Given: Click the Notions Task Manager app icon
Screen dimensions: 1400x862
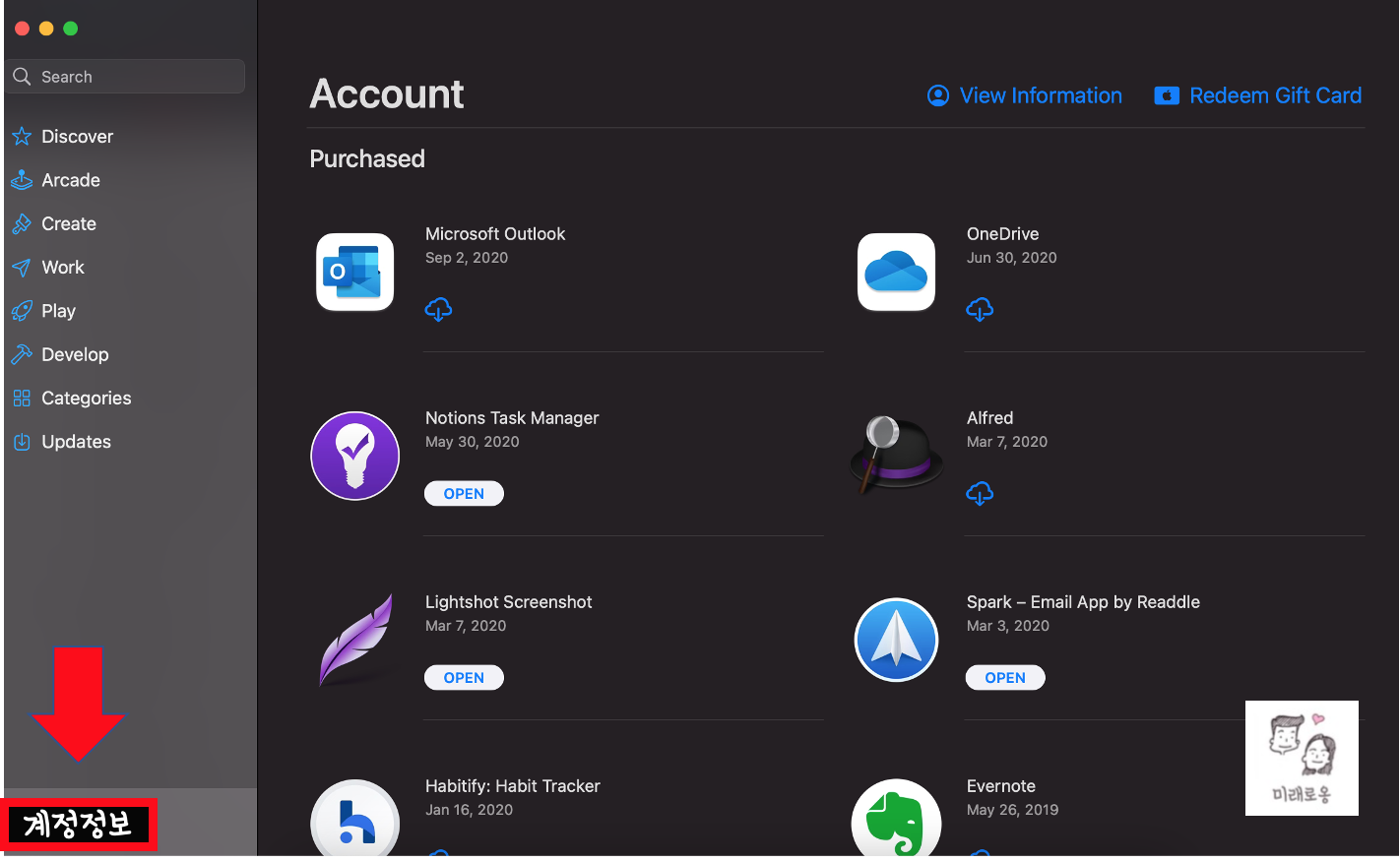Looking at the screenshot, I should pyautogui.click(x=354, y=456).
